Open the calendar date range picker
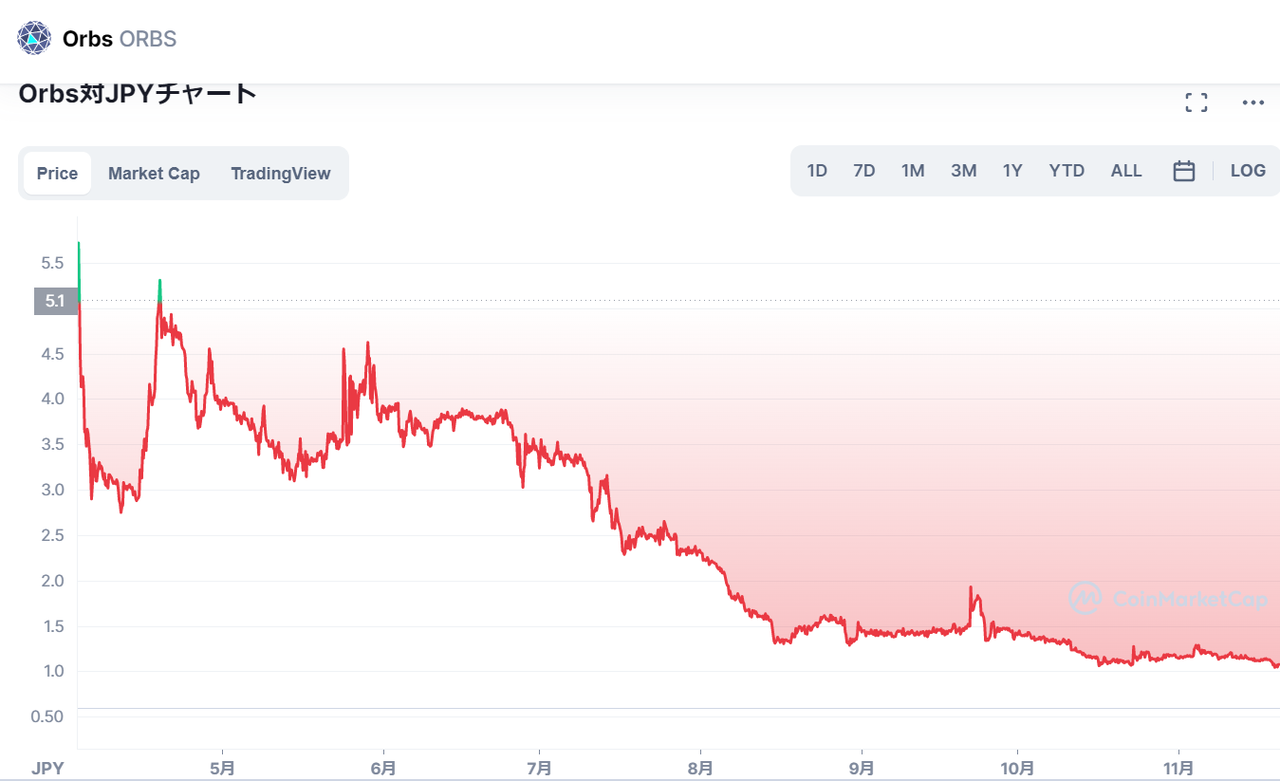The image size is (1280, 781). click(1184, 171)
